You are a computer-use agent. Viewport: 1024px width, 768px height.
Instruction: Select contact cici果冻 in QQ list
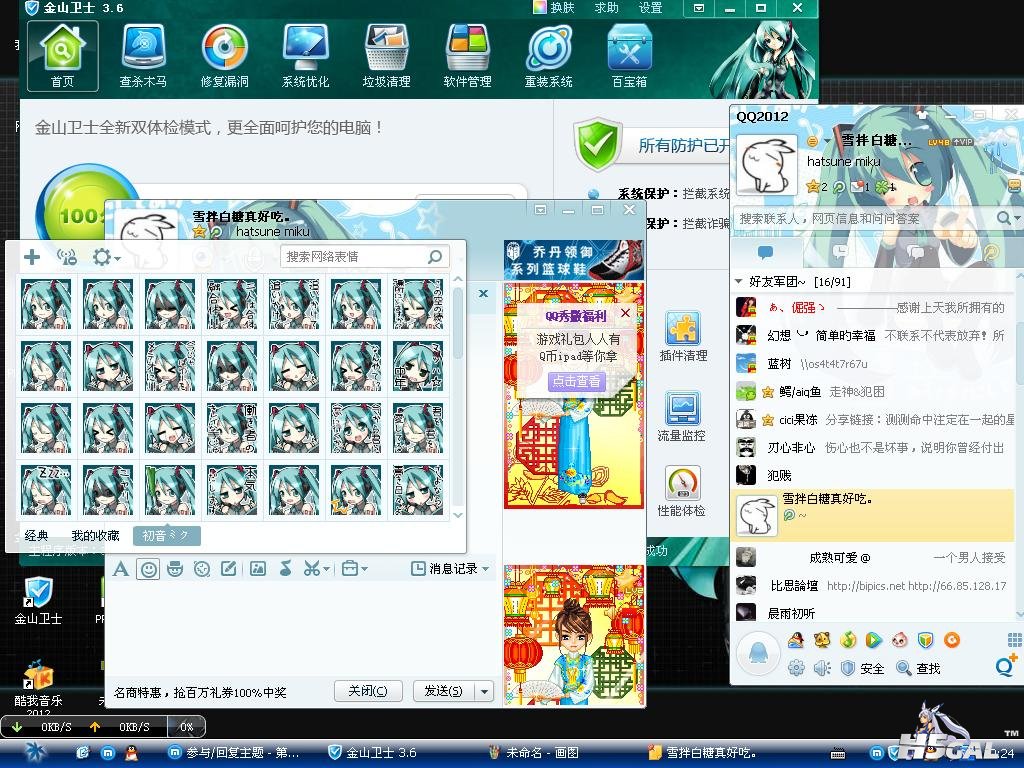(x=874, y=419)
